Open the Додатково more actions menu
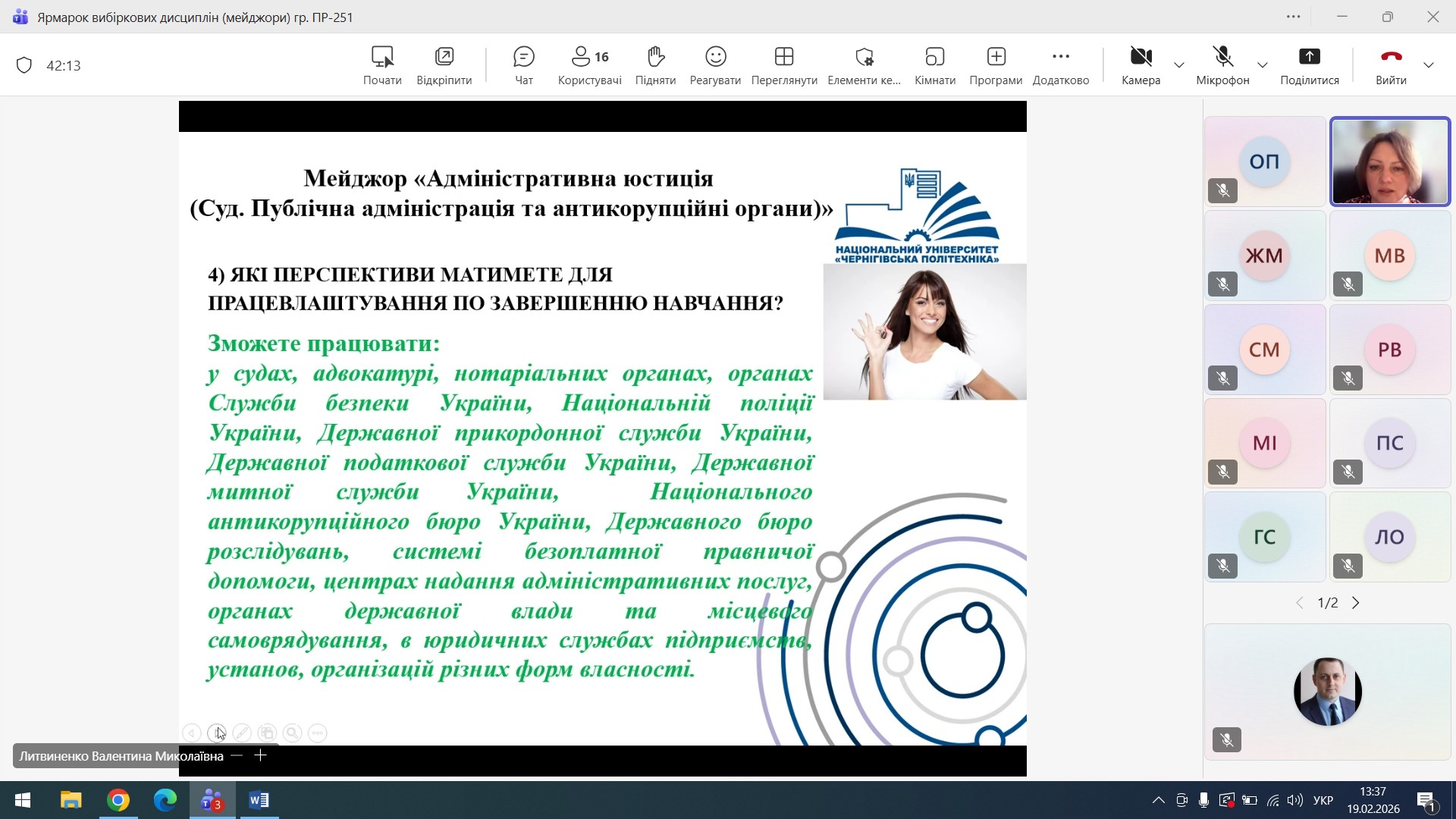The height and width of the screenshot is (819, 1456). (x=1060, y=64)
